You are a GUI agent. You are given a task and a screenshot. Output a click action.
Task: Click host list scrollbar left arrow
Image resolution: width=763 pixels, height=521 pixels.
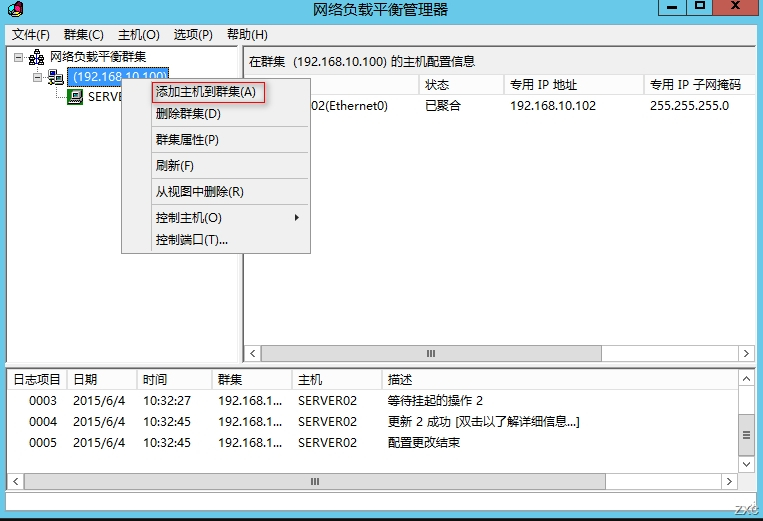(253, 354)
